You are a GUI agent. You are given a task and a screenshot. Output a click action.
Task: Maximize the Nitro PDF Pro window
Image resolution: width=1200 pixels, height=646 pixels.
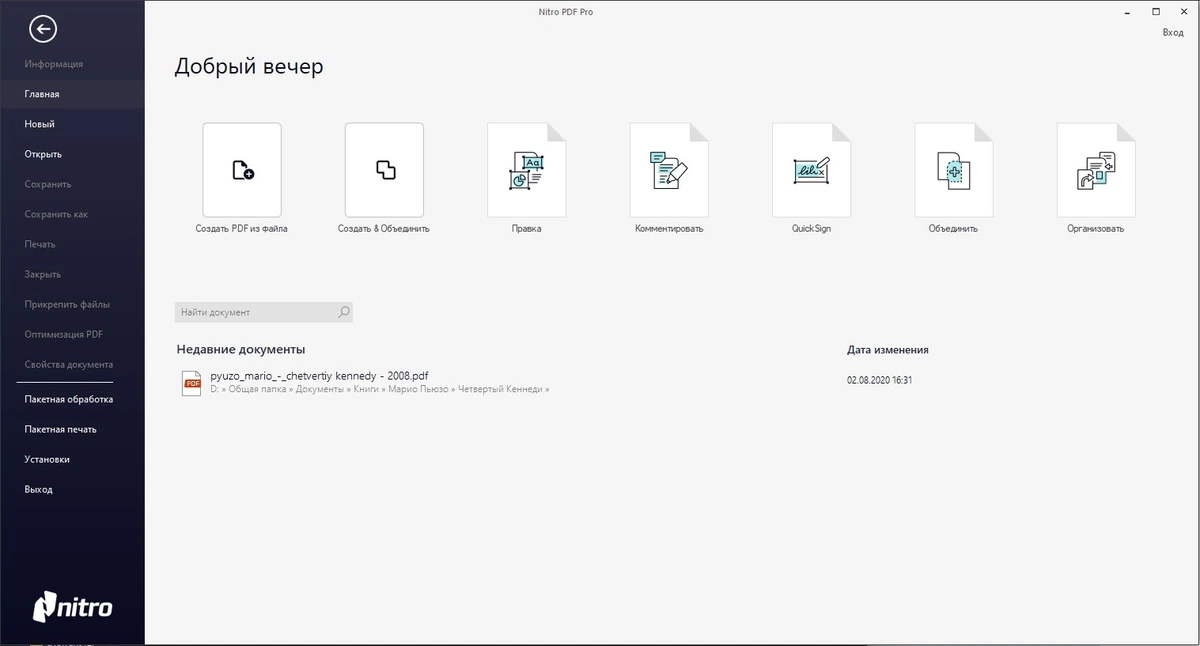coord(1155,11)
